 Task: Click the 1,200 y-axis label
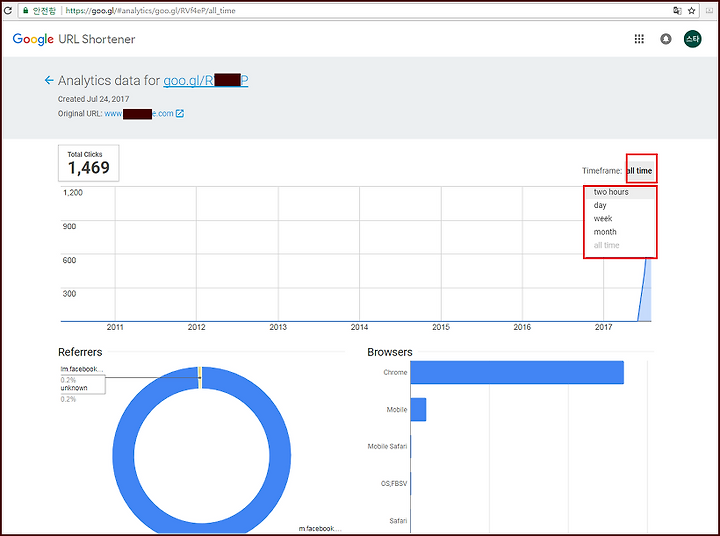73,192
